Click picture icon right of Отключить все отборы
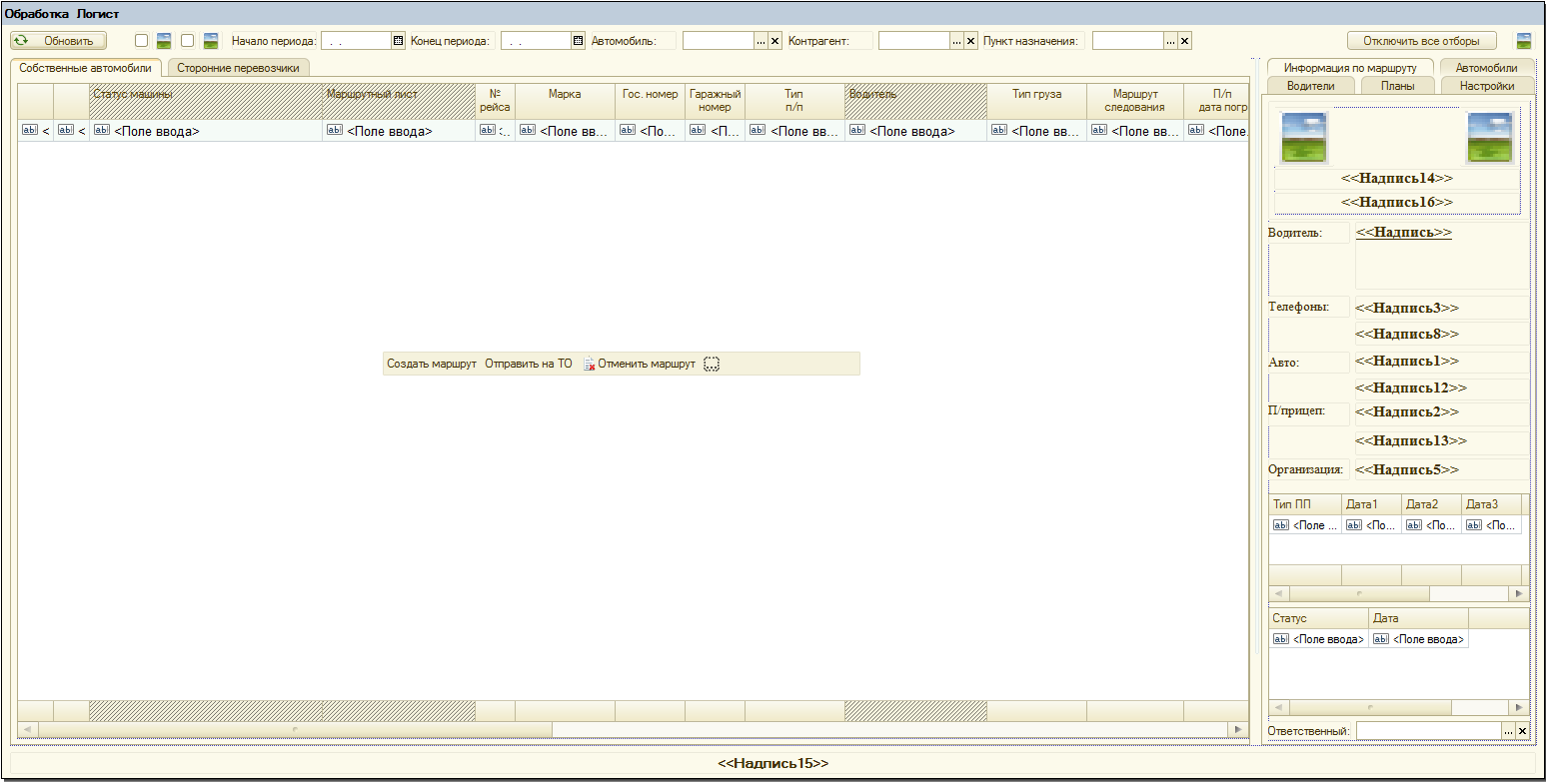The image size is (1546, 784). pyautogui.click(x=1523, y=41)
